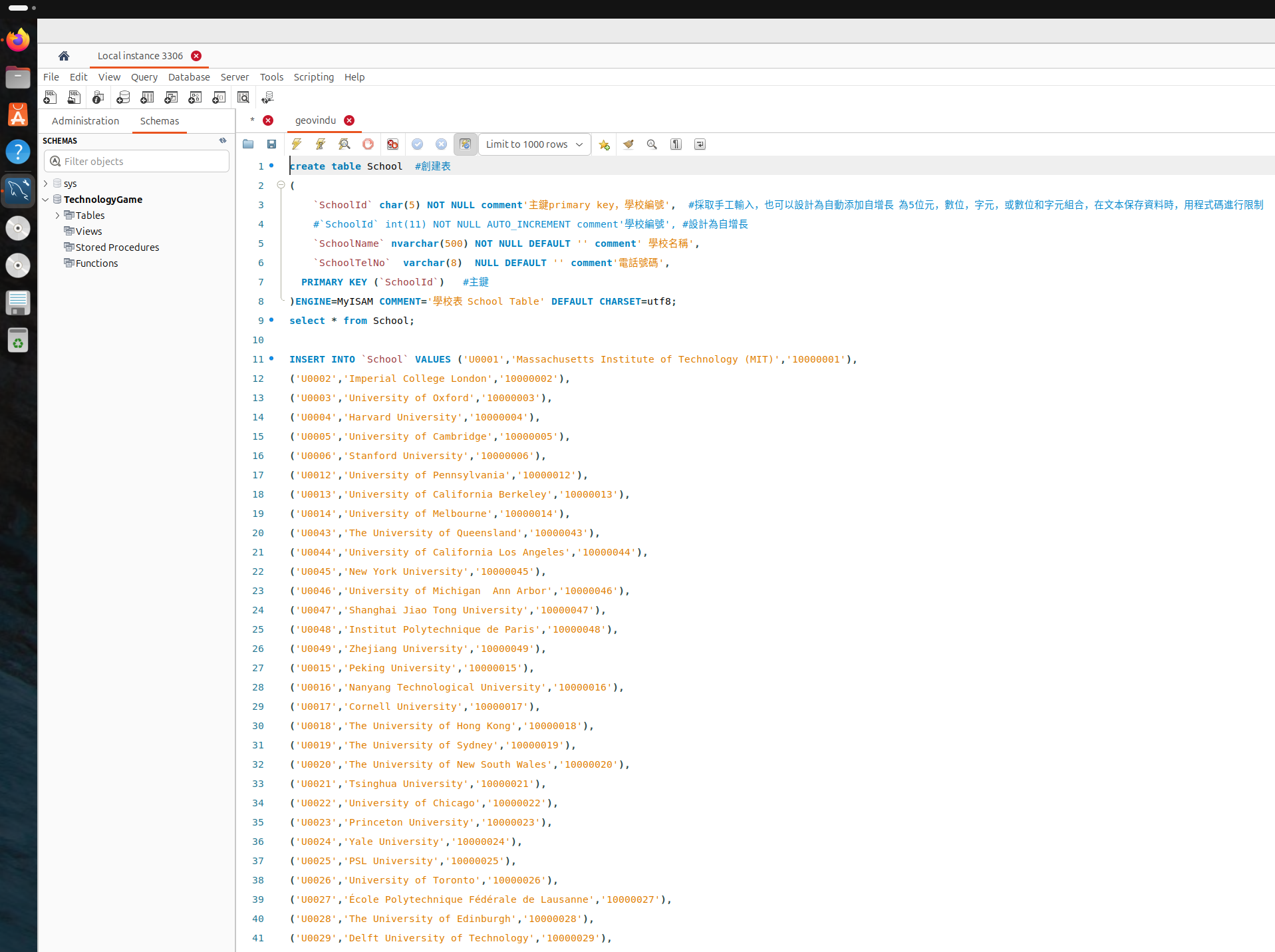Commit the current transaction

click(x=418, y=144)
